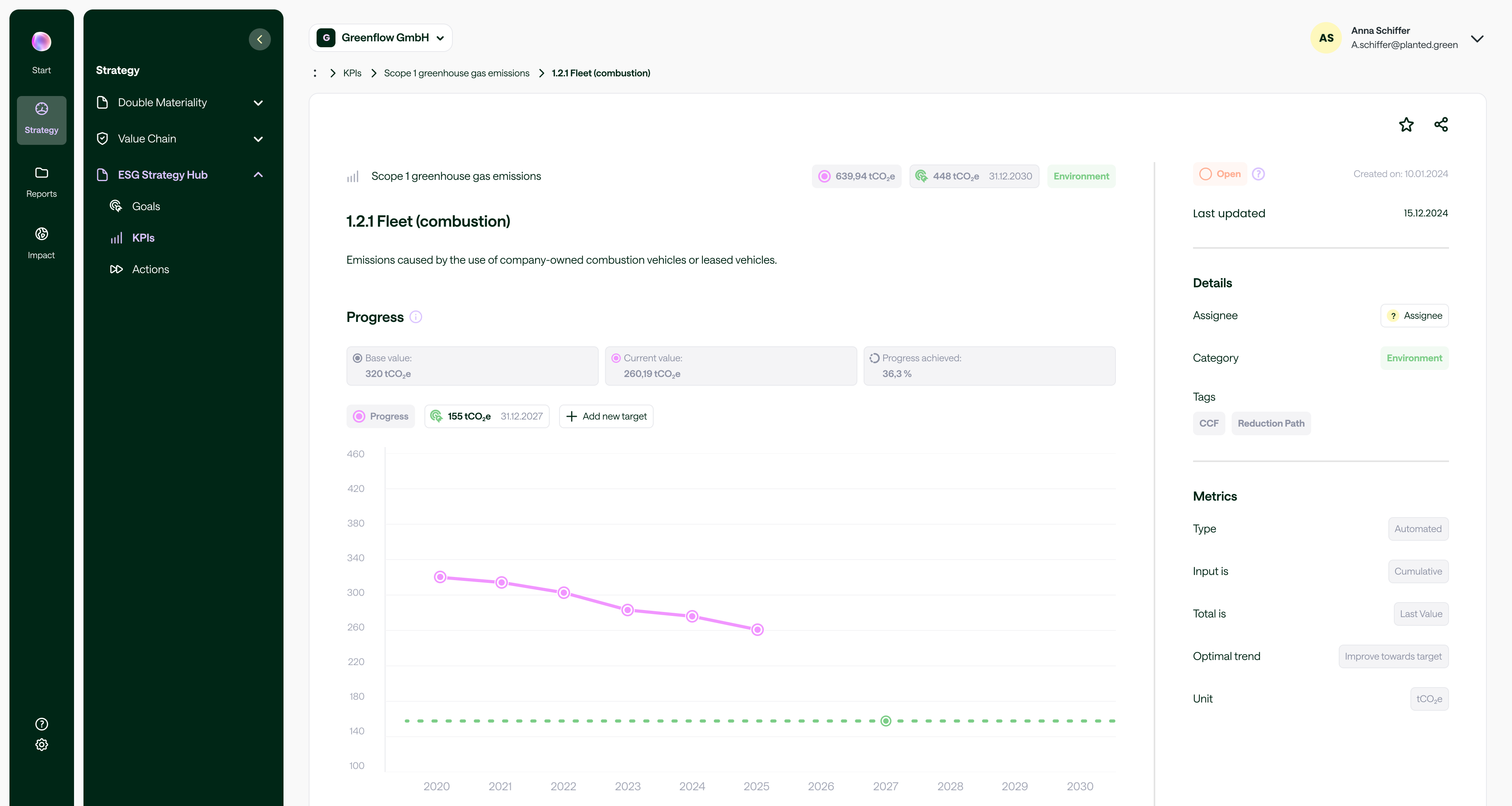Open the Reports folder icon
This screenshot has width=1512, height=806.
pyautogui.click(x=41, y=173)
